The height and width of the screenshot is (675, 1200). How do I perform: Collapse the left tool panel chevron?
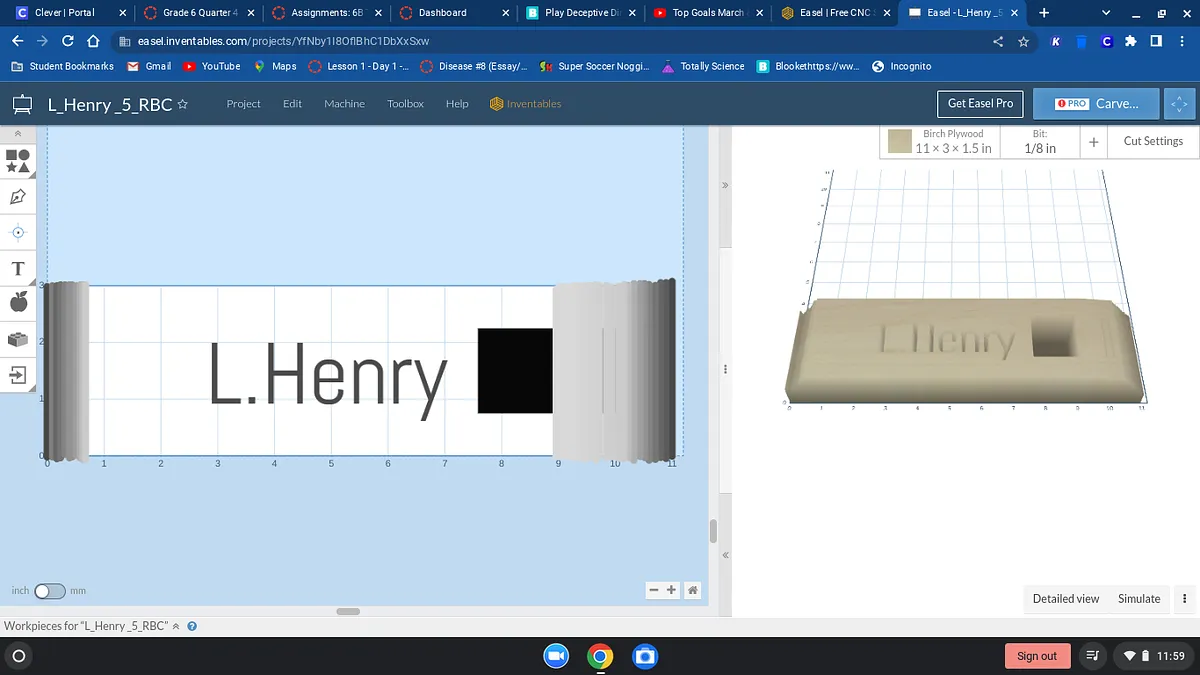click(x=18, y=134)
